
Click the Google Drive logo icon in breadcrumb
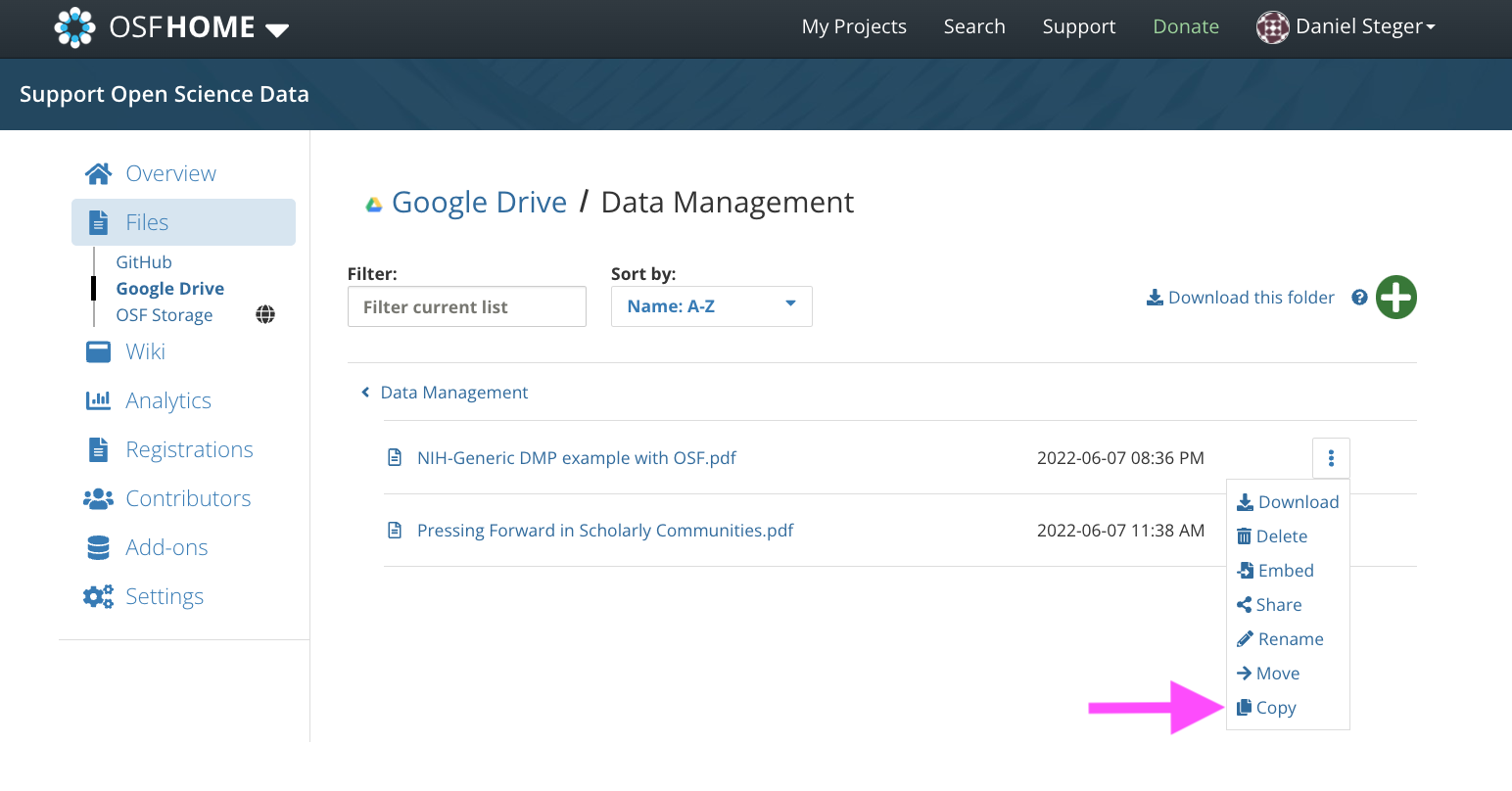click(x=373, y=205)
